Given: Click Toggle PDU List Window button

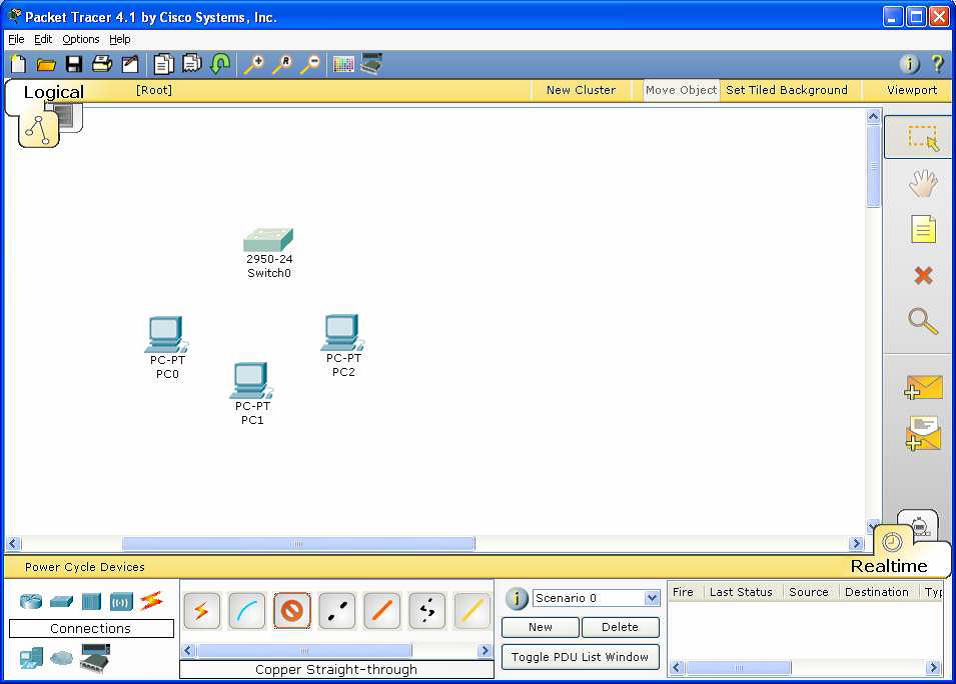Looking at the screenshot, I should pos(580,657).
